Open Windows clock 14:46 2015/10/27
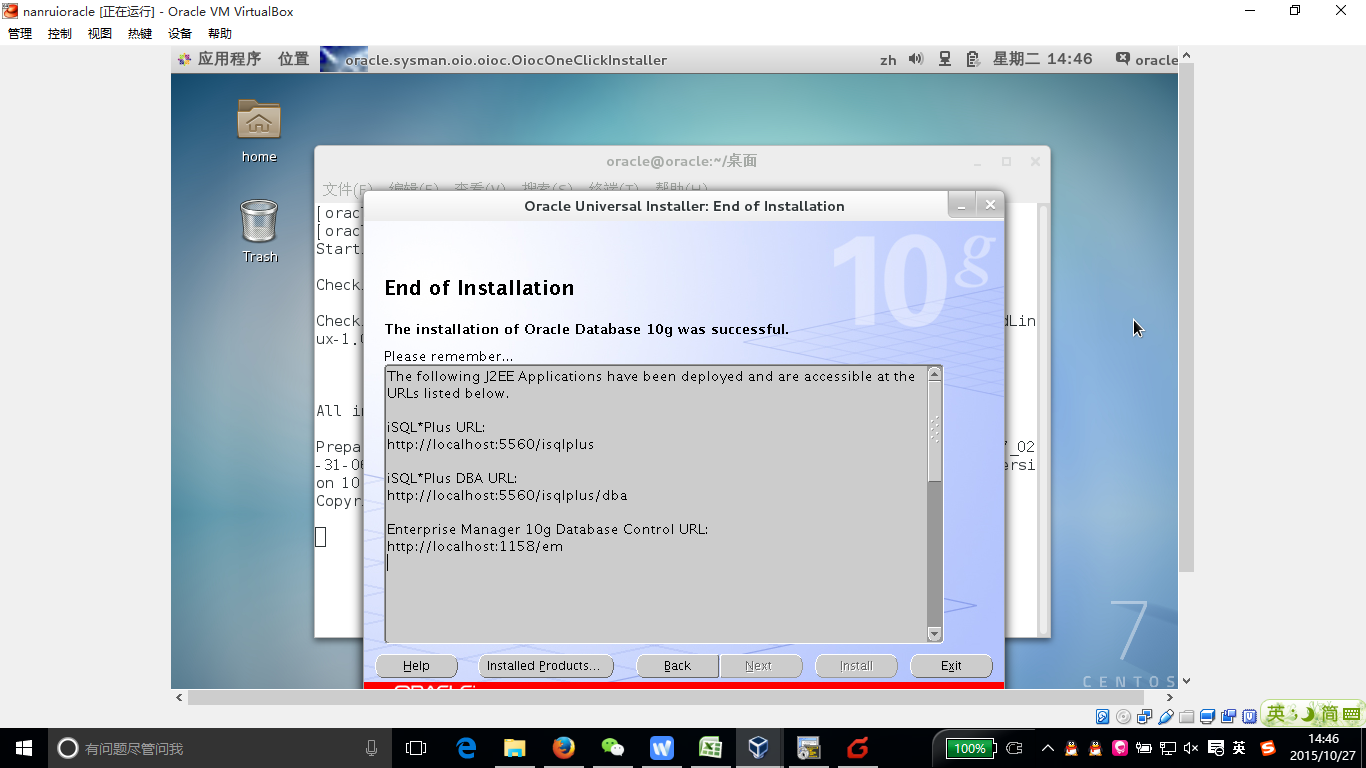 [x=1322, y=748]
